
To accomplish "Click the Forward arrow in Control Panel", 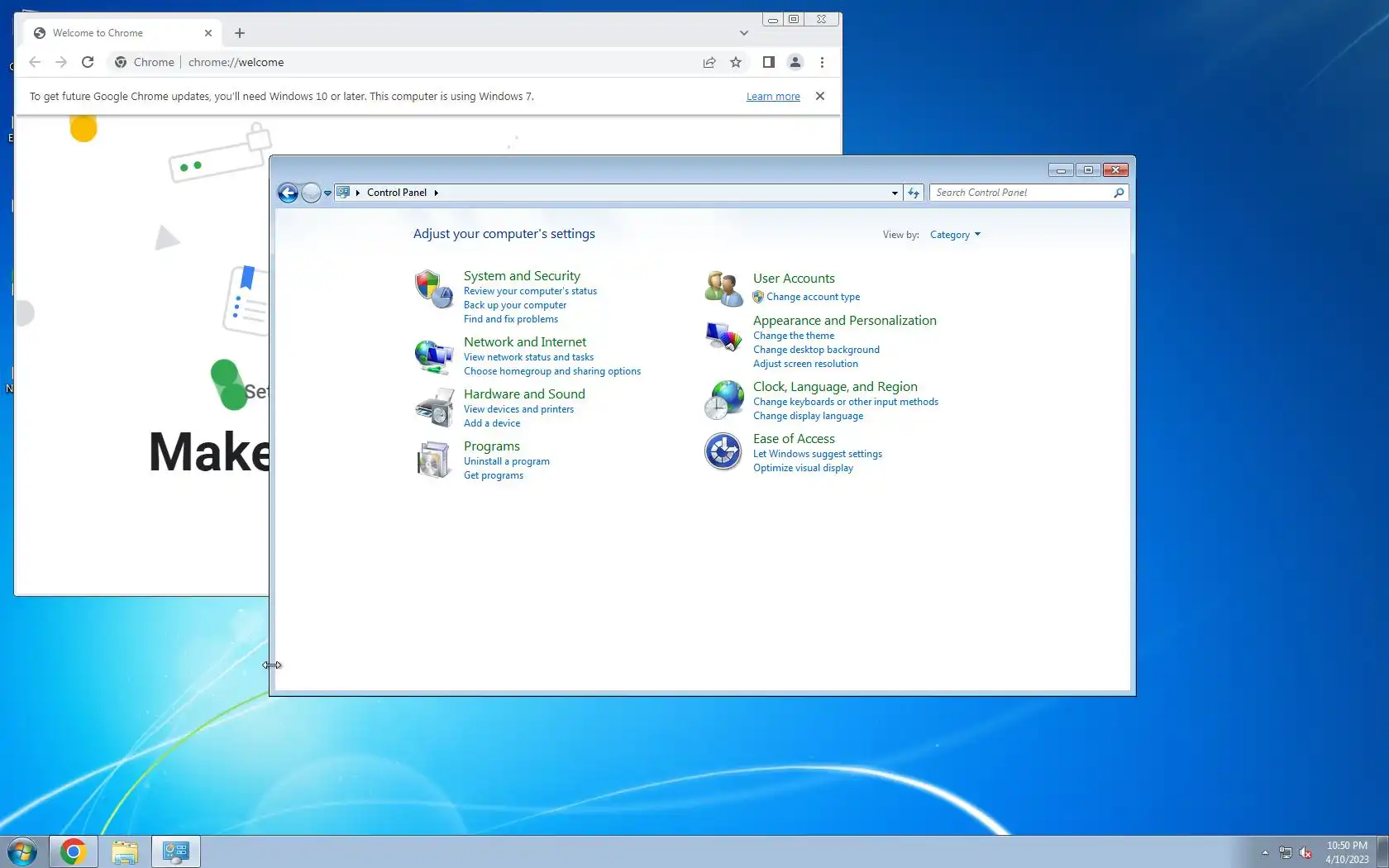I will (x=311, y=193).
